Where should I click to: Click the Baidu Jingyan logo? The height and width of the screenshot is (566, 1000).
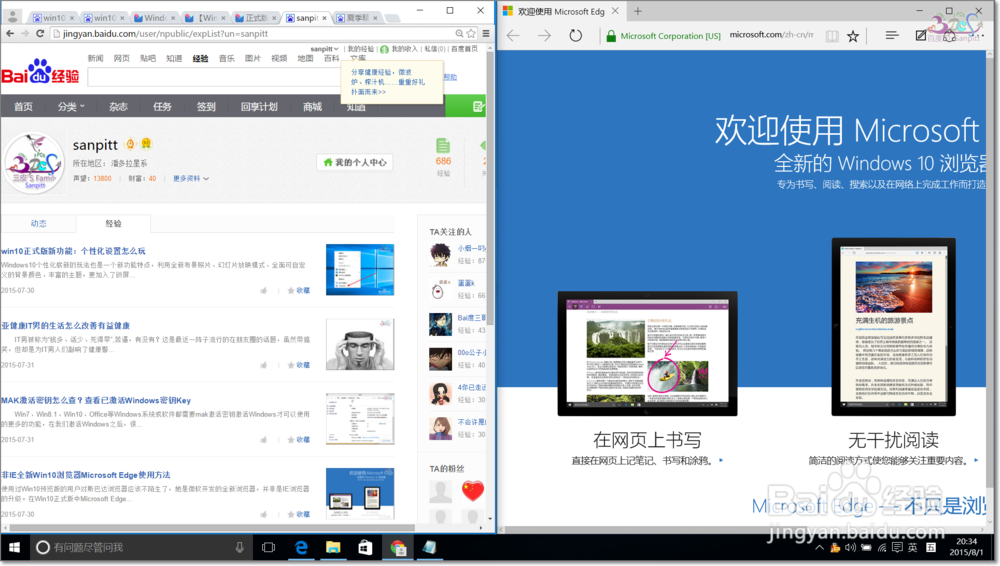coord(40,72)
